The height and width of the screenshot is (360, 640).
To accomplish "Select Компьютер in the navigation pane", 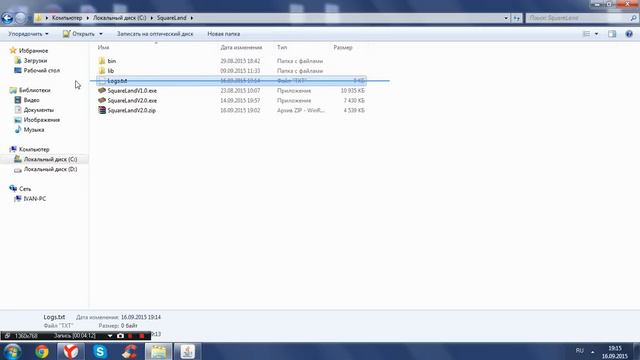I will point(34,149).
